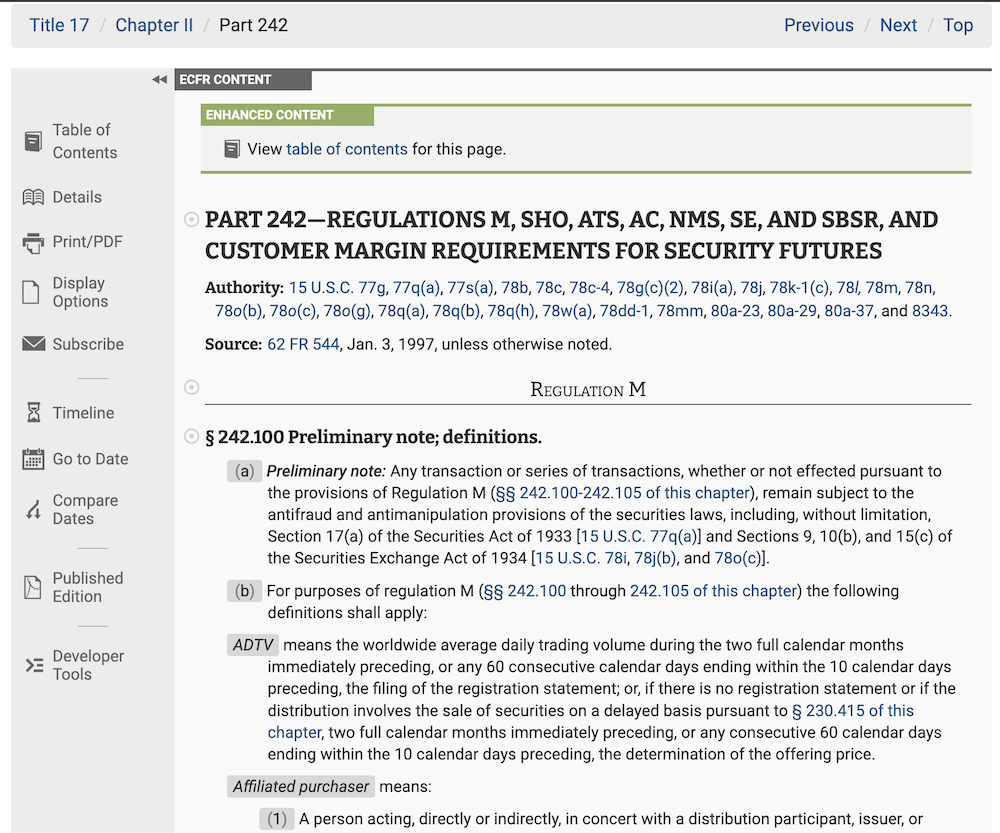Open the Timeline sidebar item
1000x833 pixels.
[x=84, y=413]
